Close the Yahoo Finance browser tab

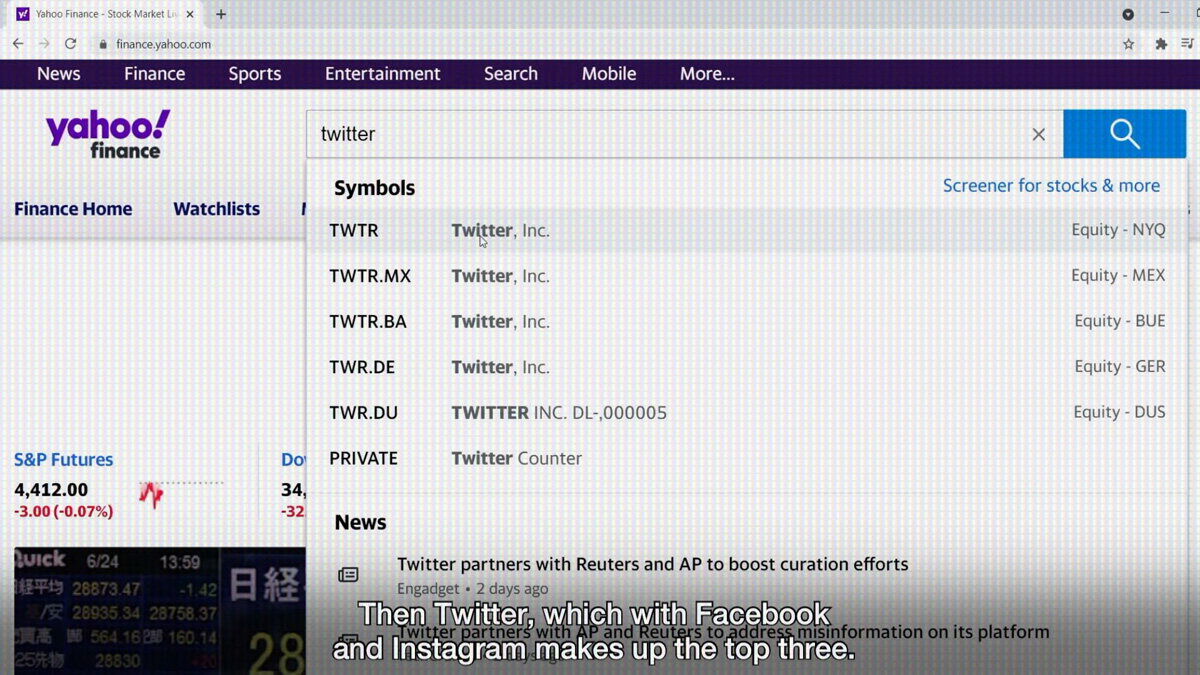pyautogui.click(x=190, y=14)
